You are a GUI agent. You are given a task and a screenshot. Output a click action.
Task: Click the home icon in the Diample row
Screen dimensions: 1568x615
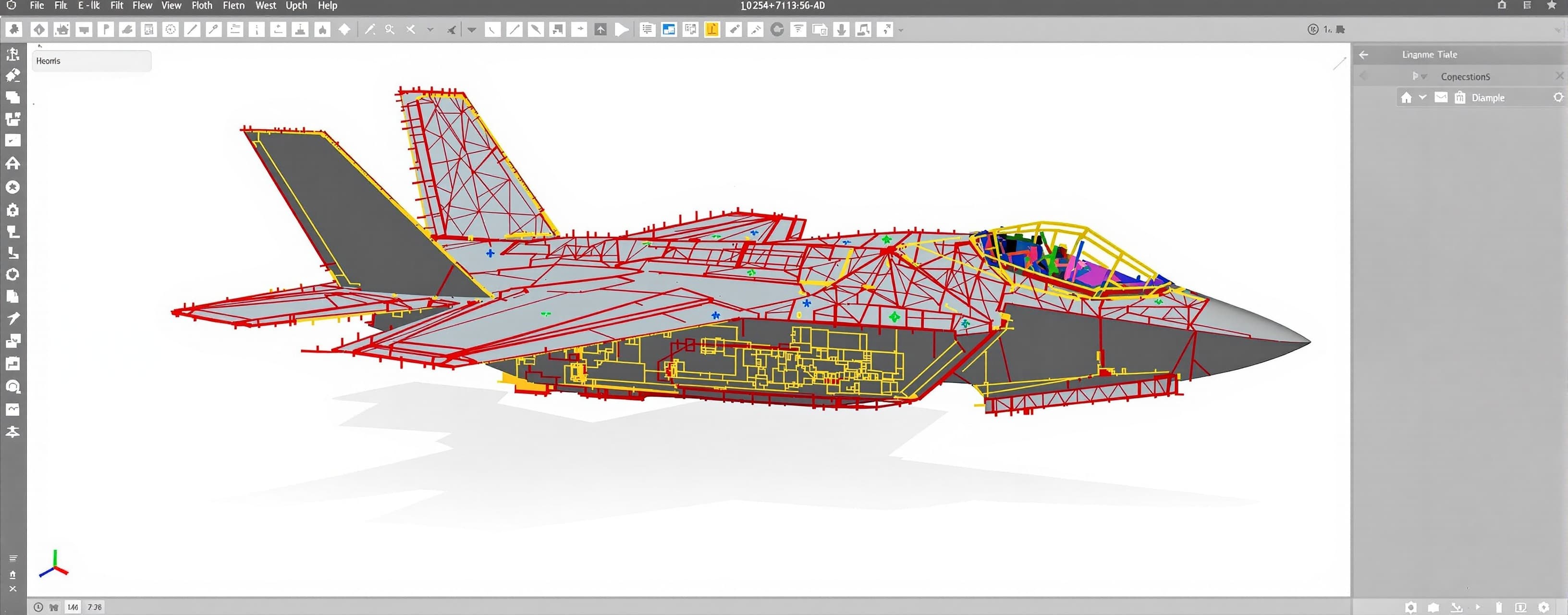1406,98
